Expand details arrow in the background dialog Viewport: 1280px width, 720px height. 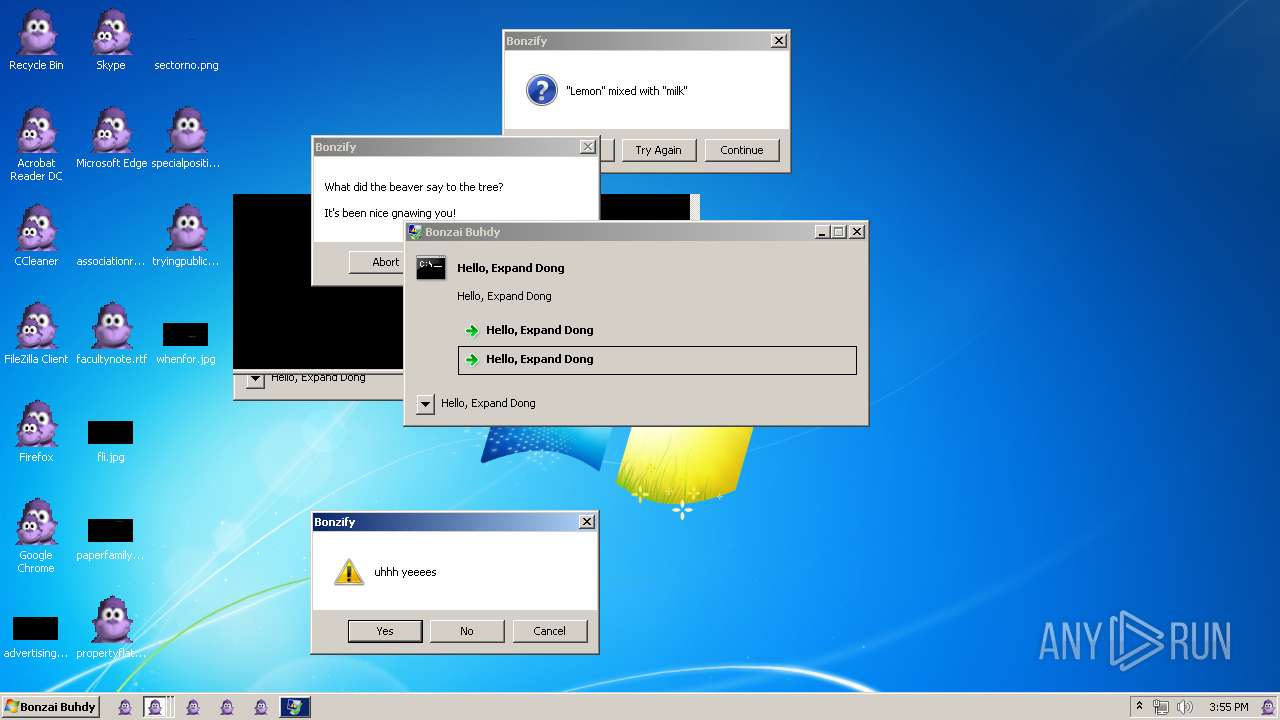(x=255, y=380)
